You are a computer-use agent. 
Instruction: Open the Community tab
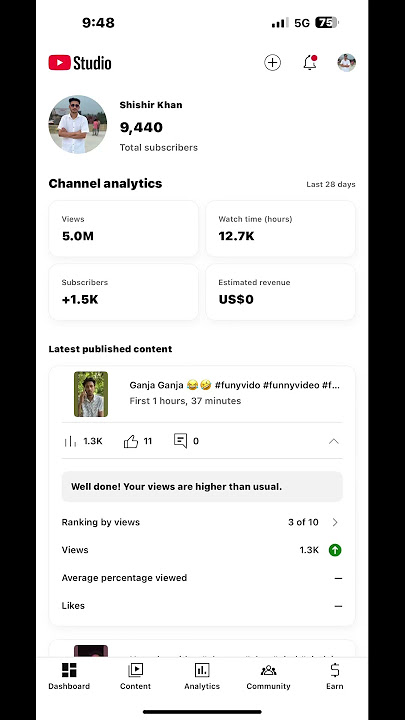click(x=269, y=676)
